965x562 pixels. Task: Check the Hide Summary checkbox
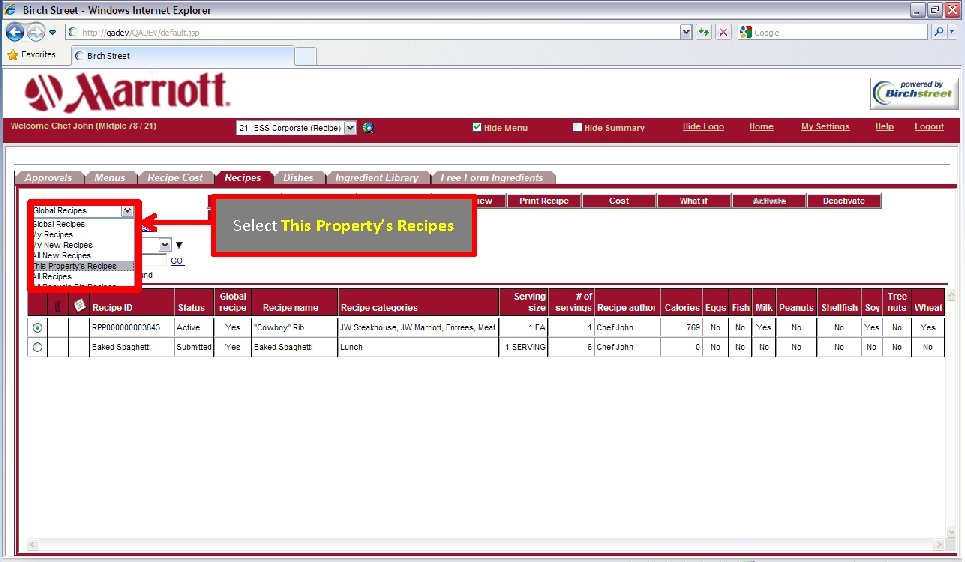tap(577, 127)
